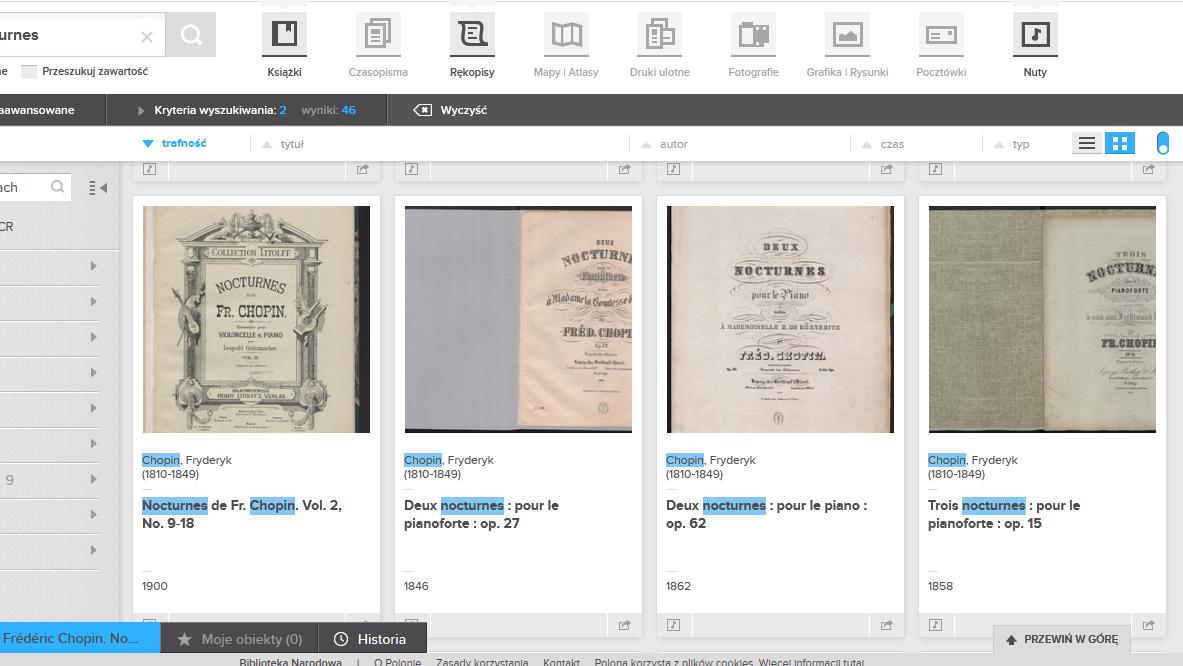Image resolution: width=1183 pixels, height=666 pixels.
Task: Select the Rękopisy category icon
Action: (472, 34)
